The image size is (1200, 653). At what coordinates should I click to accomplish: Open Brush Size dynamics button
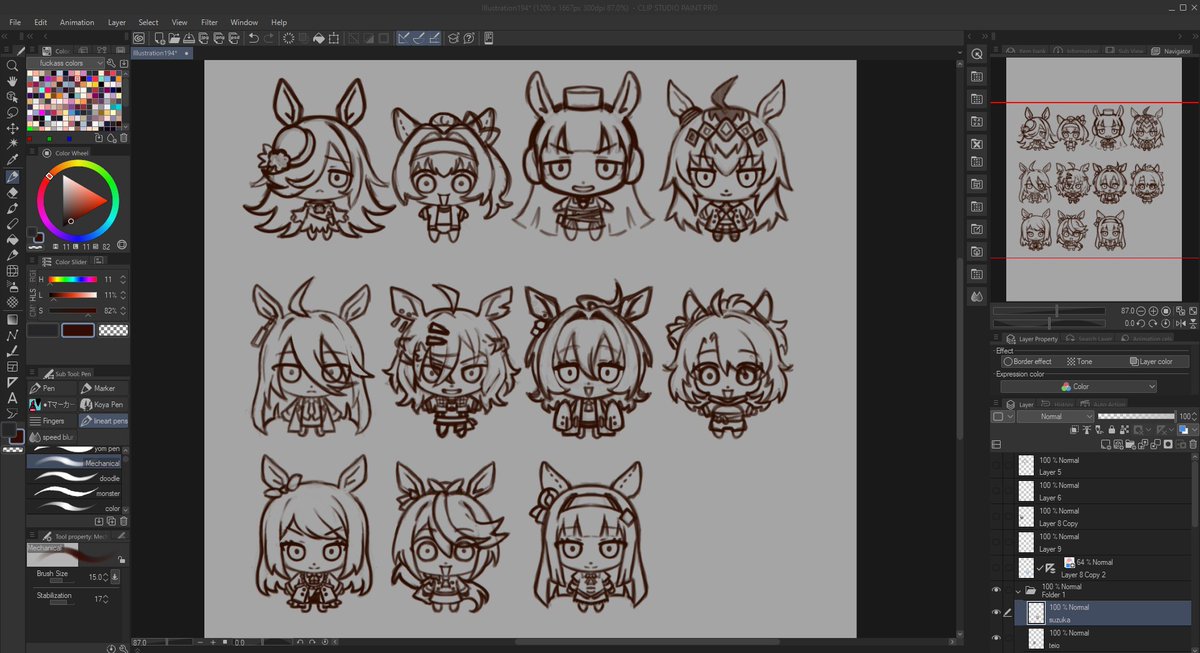point(115,576)
